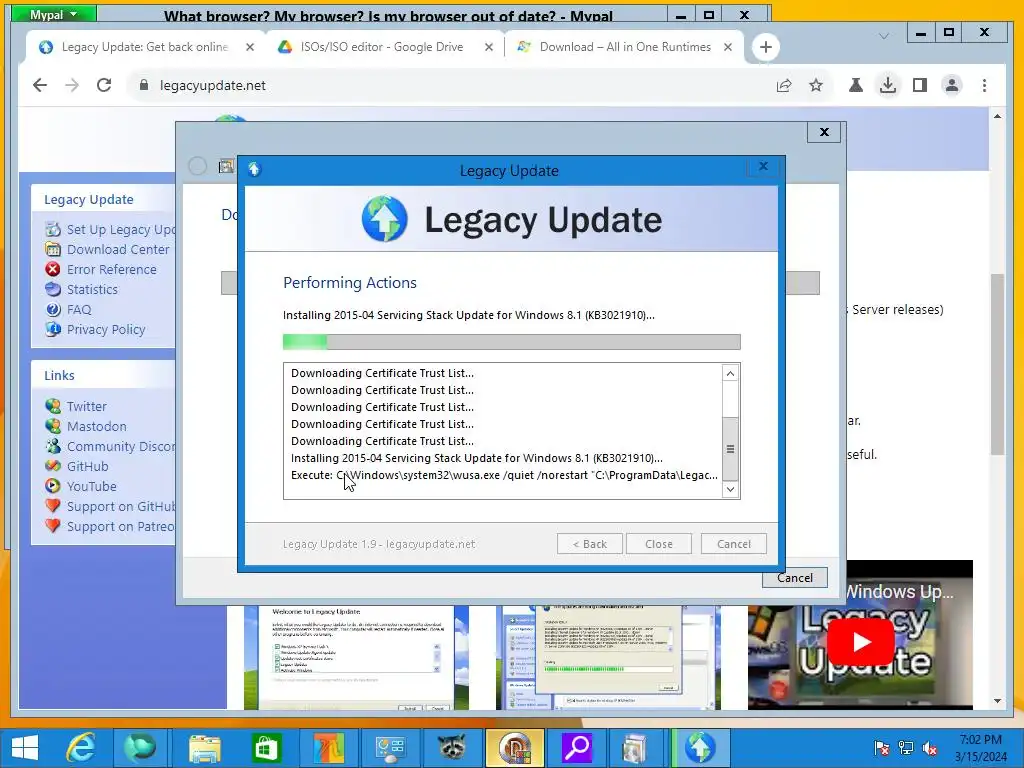1024x768 pixels.
Task: Open Error Reference red X icon
Action: coord(53,269)
